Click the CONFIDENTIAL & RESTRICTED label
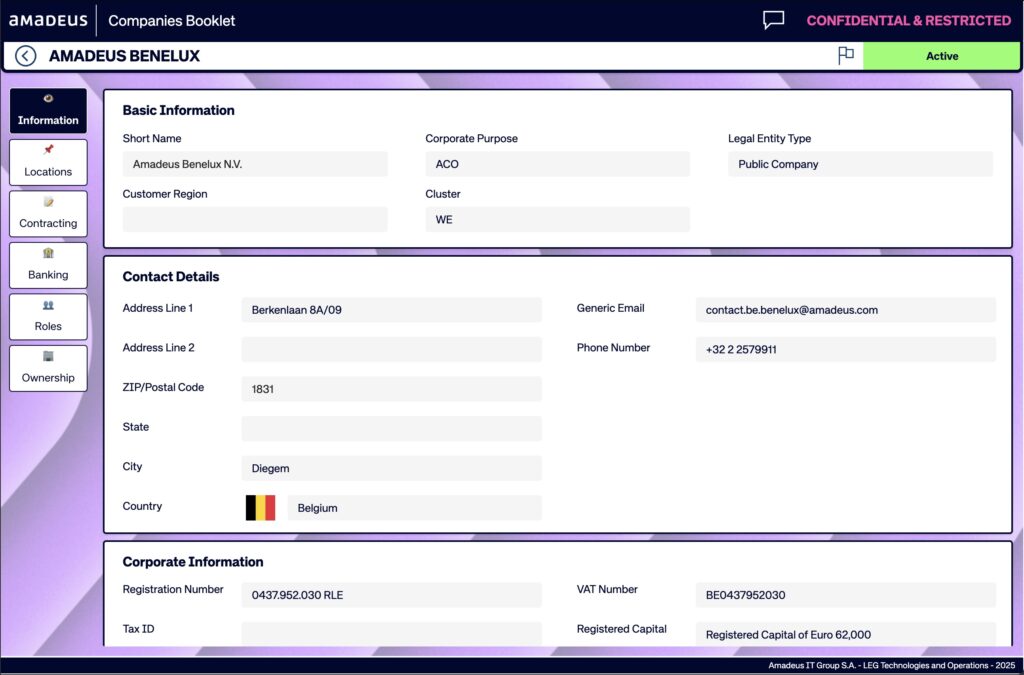Screen dimensions: 1024x675 coord(908,21)
